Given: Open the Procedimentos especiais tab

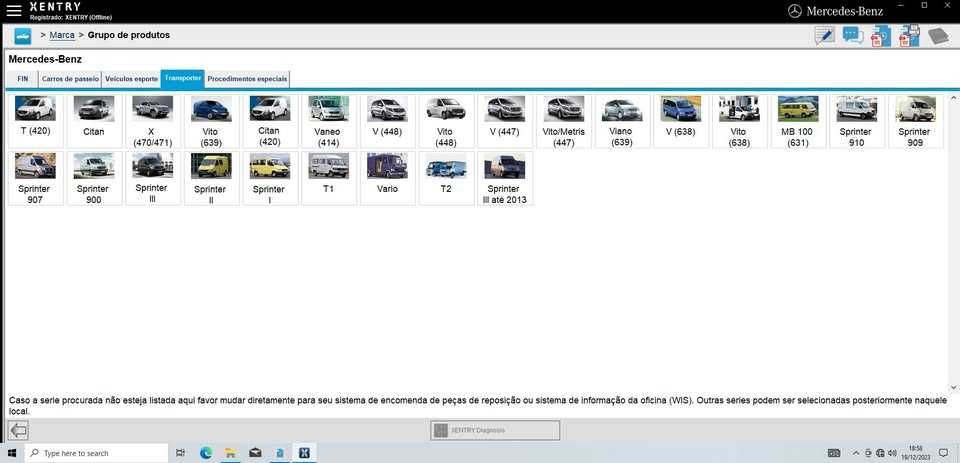Looking at the screenshot, I should [x=247, y=79].
